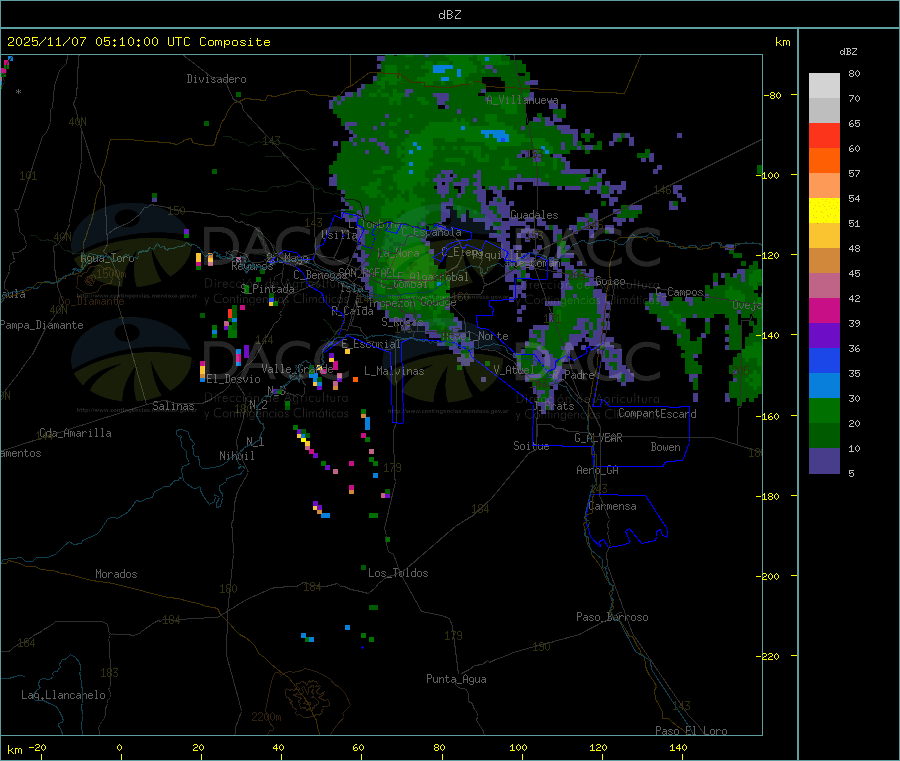
Task: Select the Soitue place label
Action: [531, 446]
